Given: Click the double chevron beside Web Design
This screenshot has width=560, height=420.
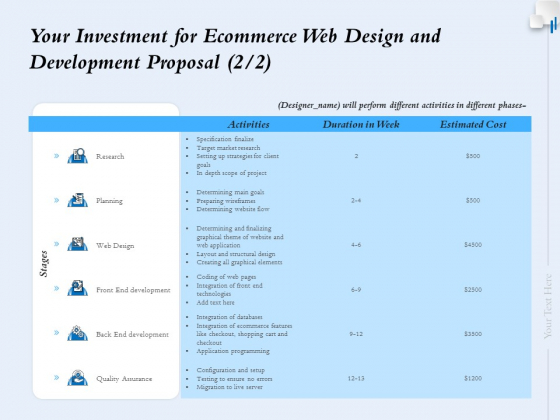Looking at the screenshot, I should [x=56, y=244].
